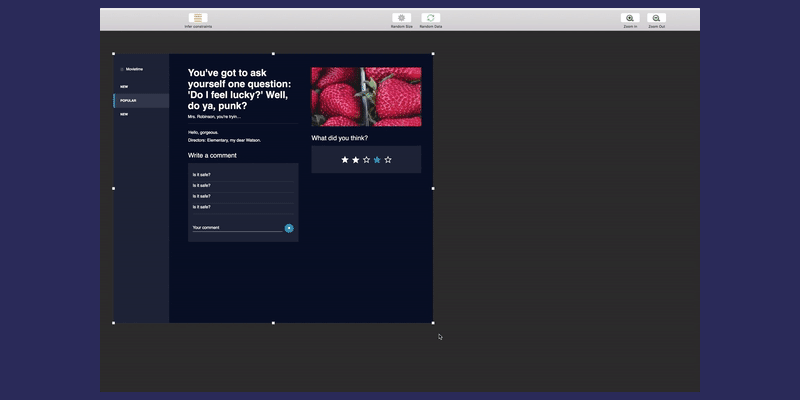Screen dimensions: 800x400
Task: Click the first 'Is it safe?' comment
Action: coord(202,175)
